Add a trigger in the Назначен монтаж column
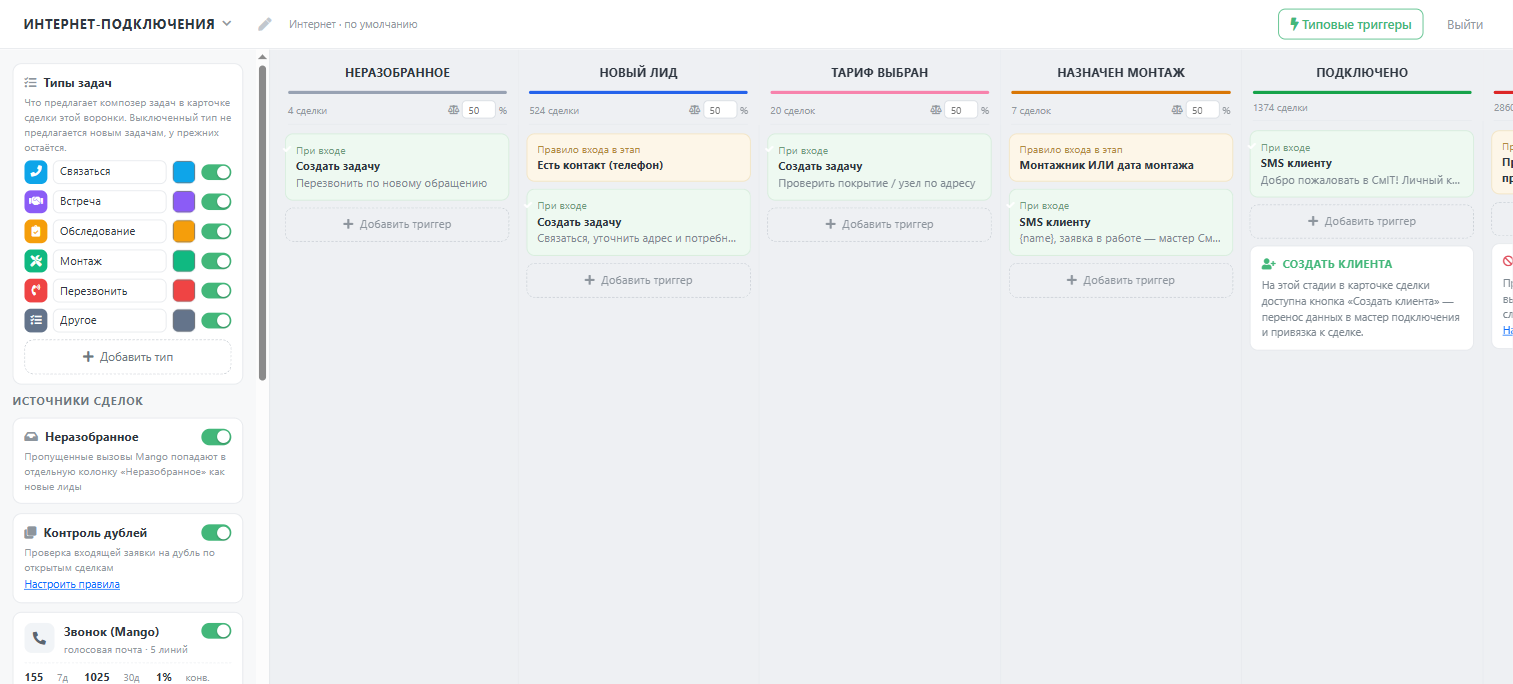Screen dimensions: 1513x684 pyautogui.click(x=1121, y=280)
